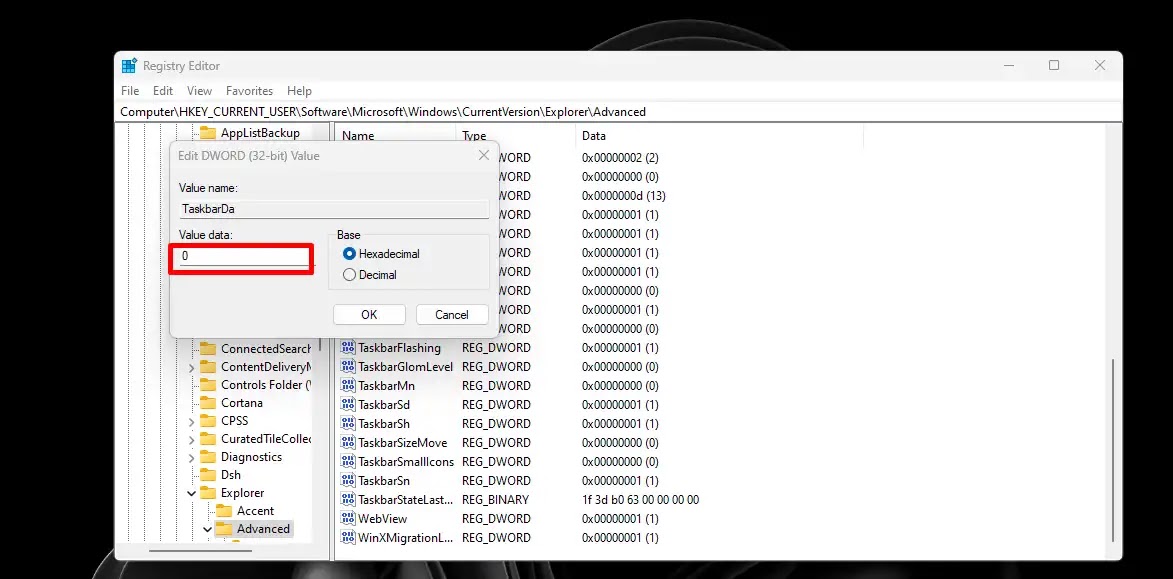Image resolution: width=1173 pixels, height=579 pixels.
Task: Click the TaskbarStateLast REG_BINARY type cell
Action: point(495,500)
